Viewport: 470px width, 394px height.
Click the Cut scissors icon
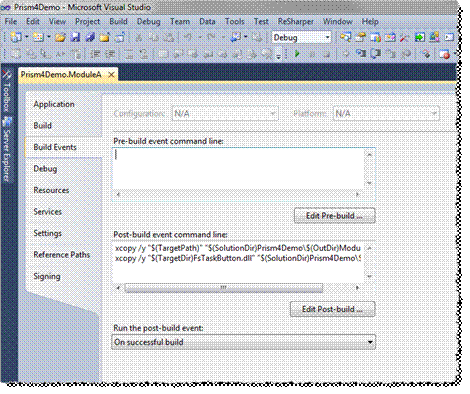(x=138, y=37)
